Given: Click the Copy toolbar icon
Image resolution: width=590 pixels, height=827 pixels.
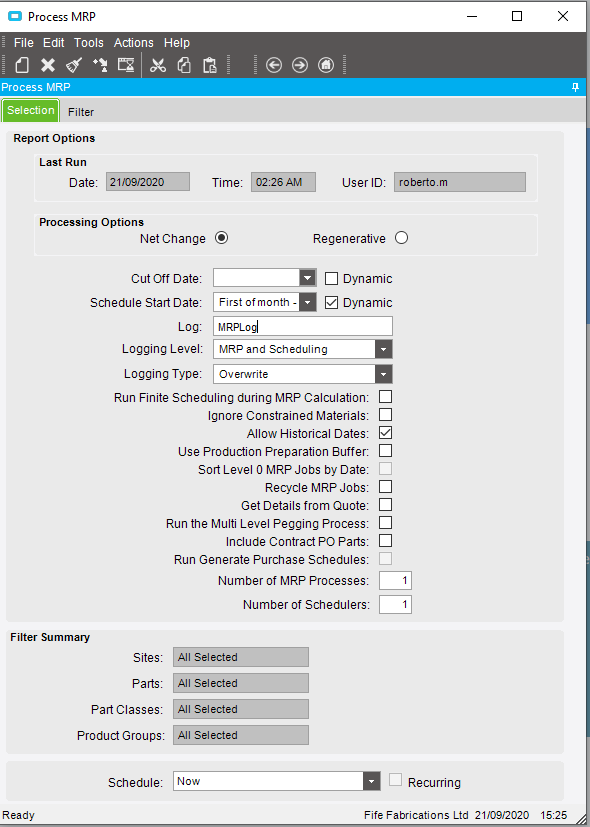Looking at the screenshot, I should pos(183,65).
